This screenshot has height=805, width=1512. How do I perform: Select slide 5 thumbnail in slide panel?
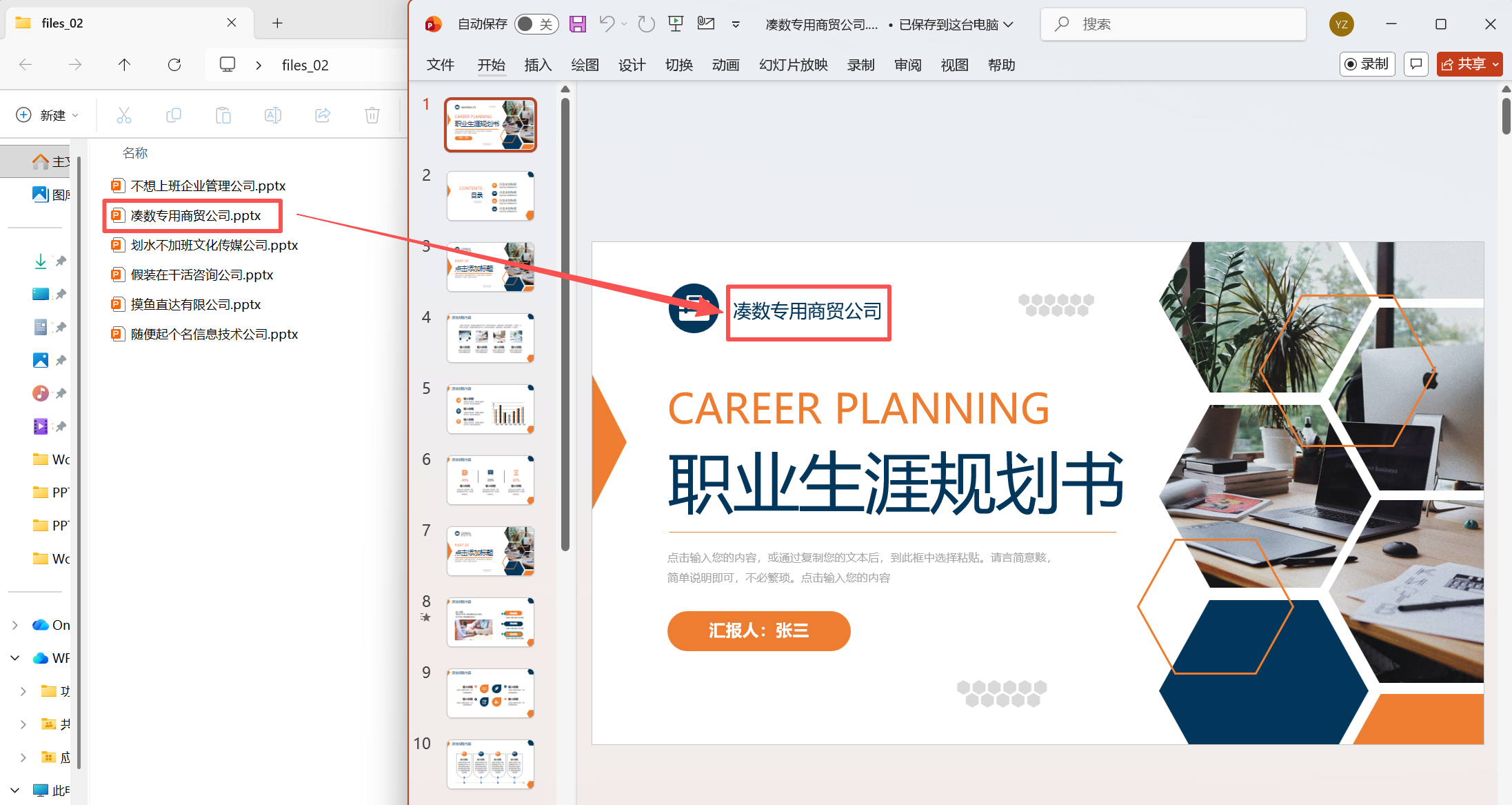(x=490, y=408)
